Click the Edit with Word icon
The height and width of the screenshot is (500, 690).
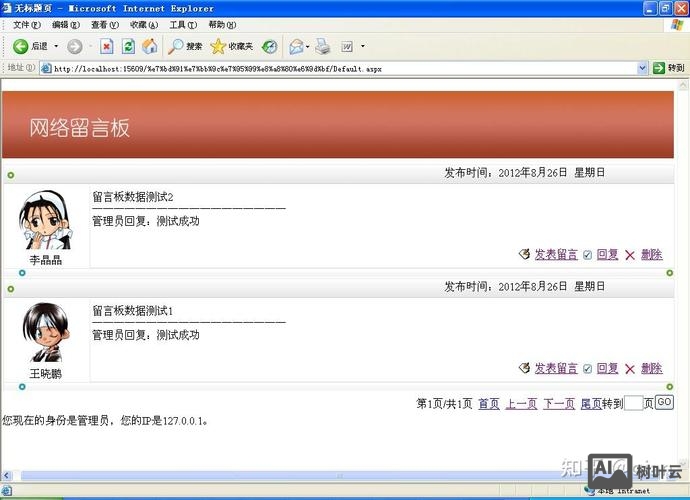[347, 46]
